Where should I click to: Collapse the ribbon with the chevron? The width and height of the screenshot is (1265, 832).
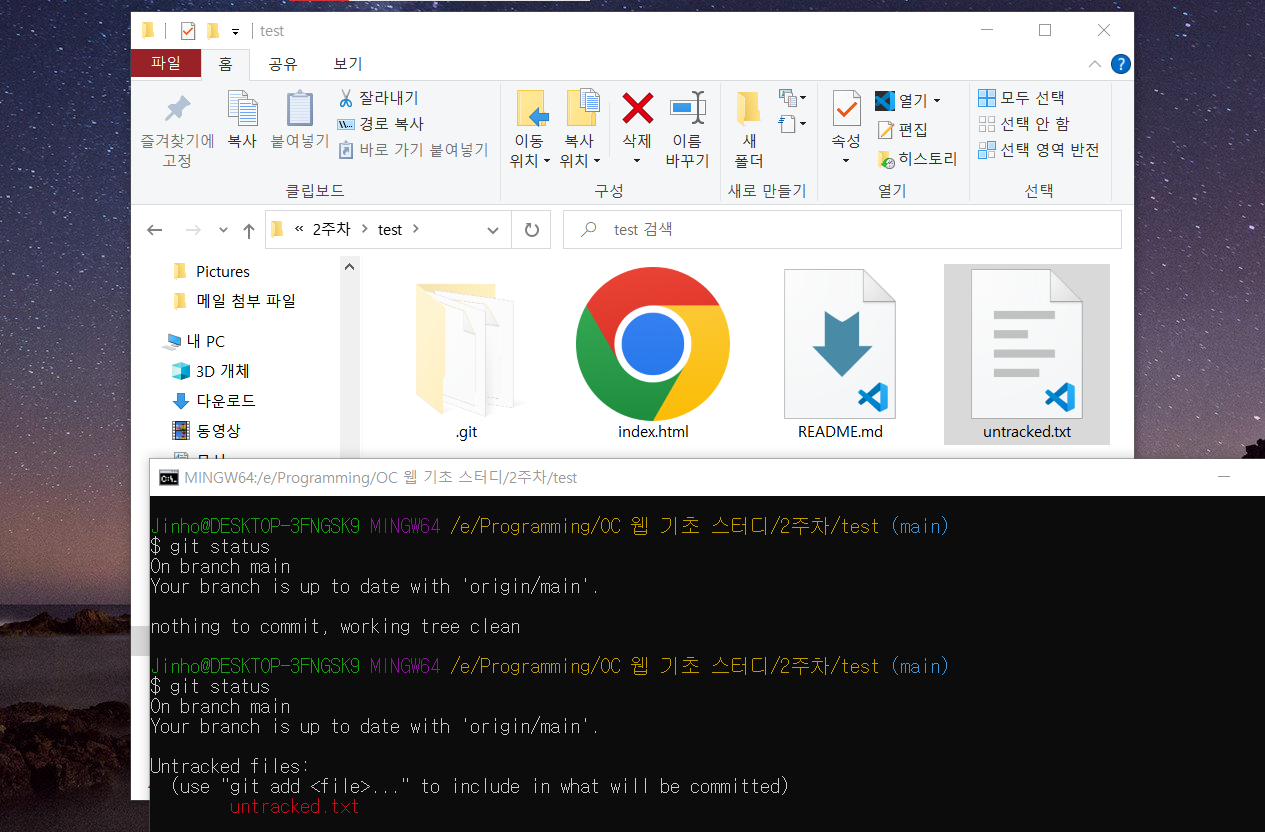(1095, 64)
